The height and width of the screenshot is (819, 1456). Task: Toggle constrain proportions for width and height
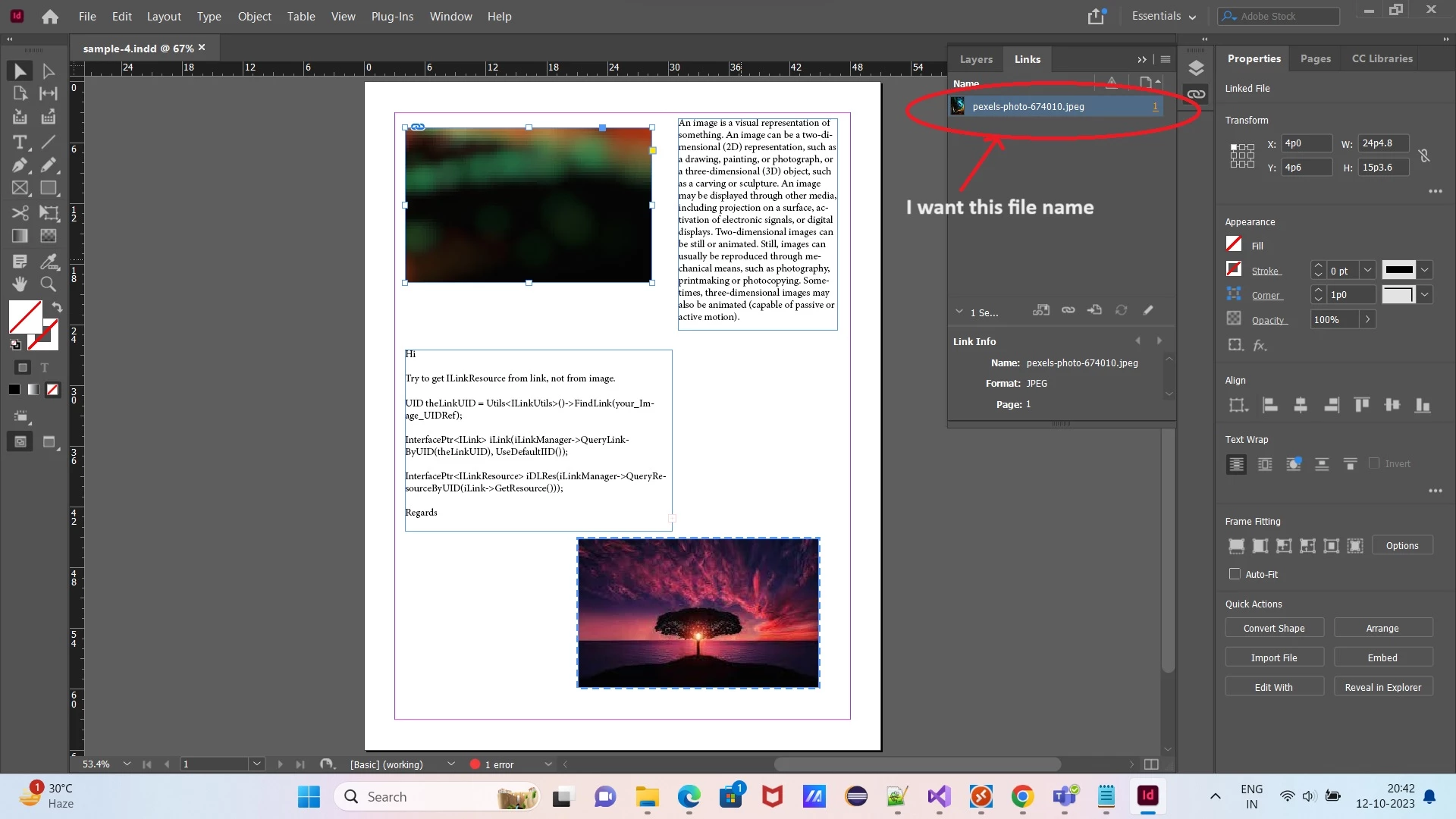(1424, 155)
